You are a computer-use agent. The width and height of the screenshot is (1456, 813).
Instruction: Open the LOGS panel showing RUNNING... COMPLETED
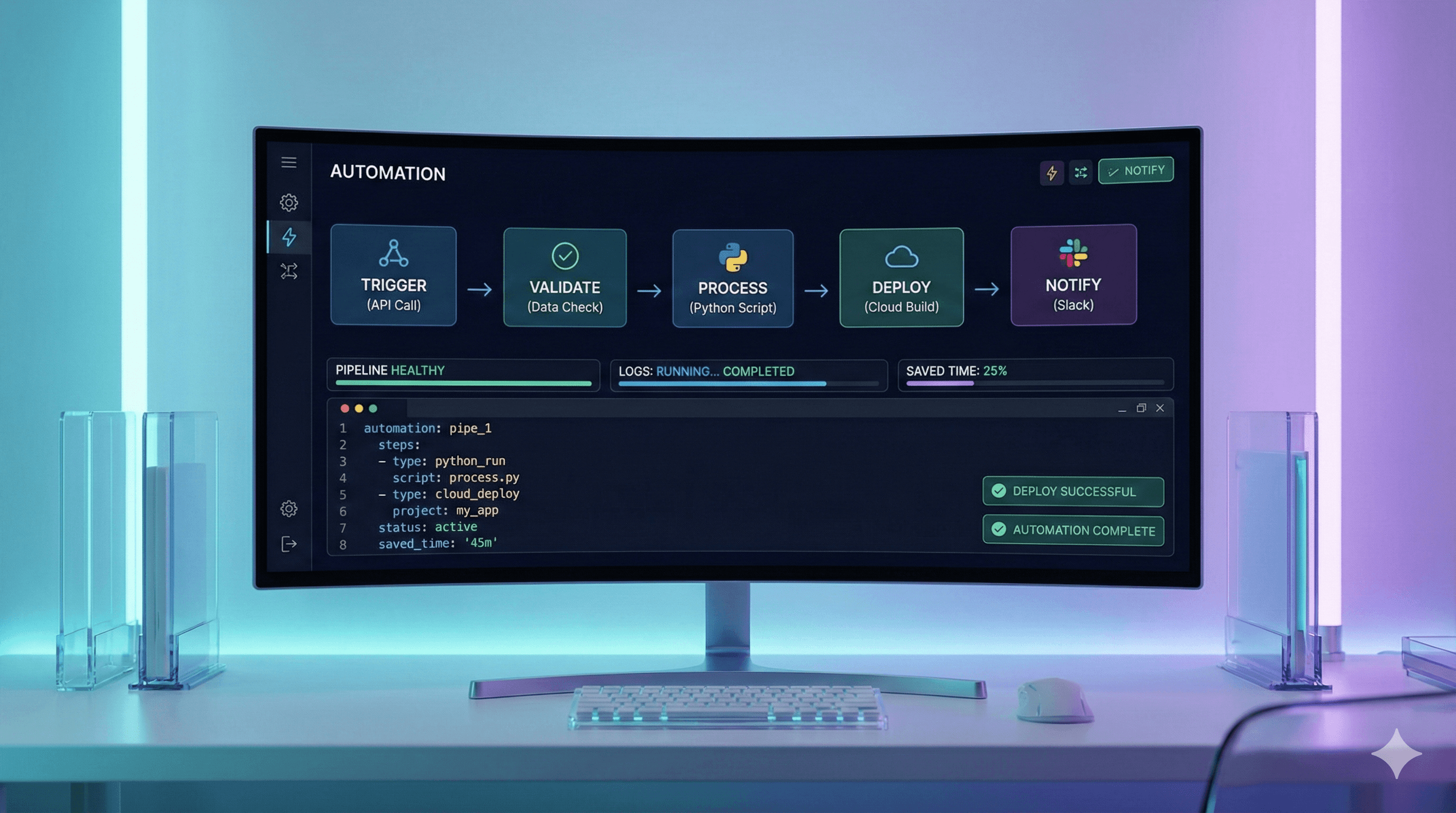(750, 375)
